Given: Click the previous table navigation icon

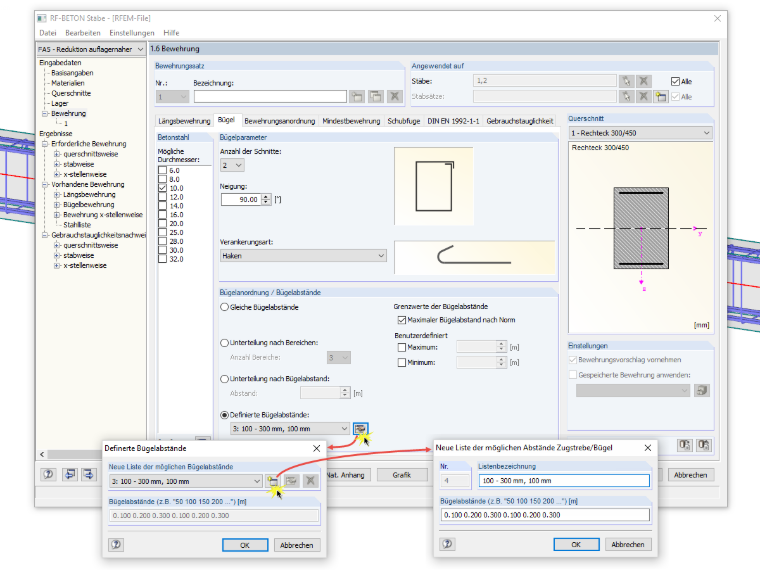Looking at the screenshot, I should pyautogui.click(x=70, y=475).
